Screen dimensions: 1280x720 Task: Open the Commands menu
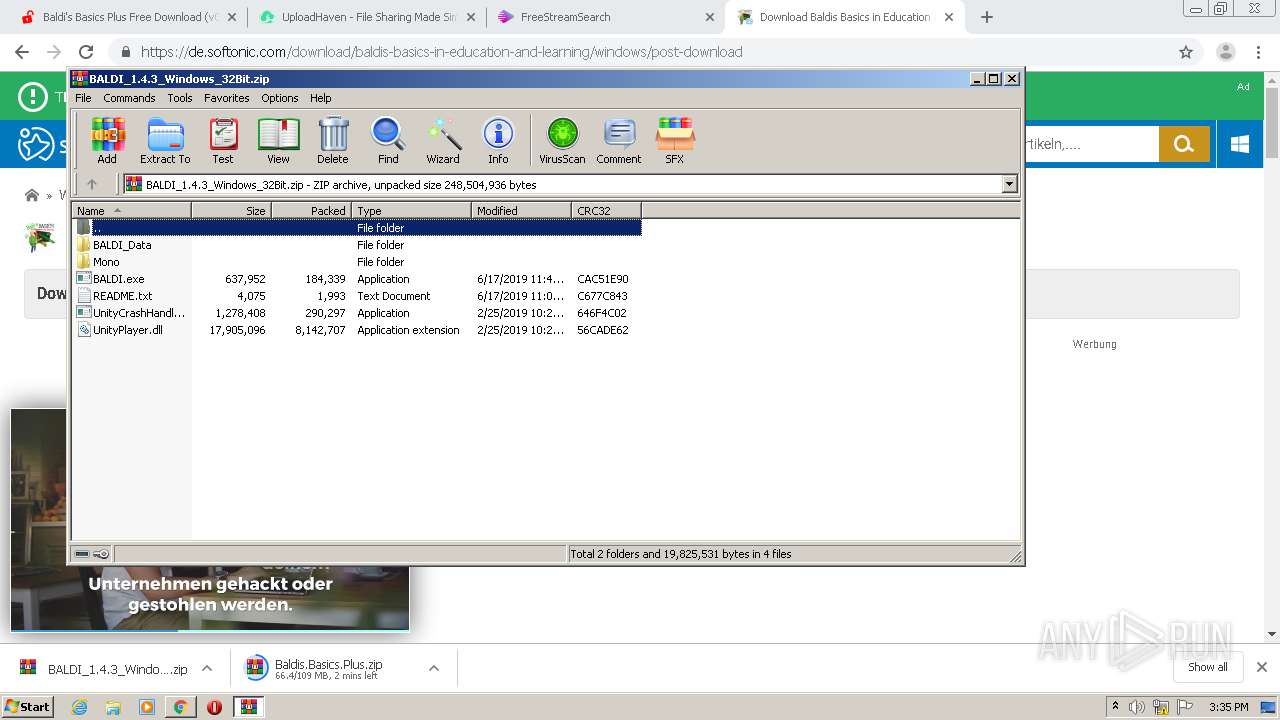point(129,98)
